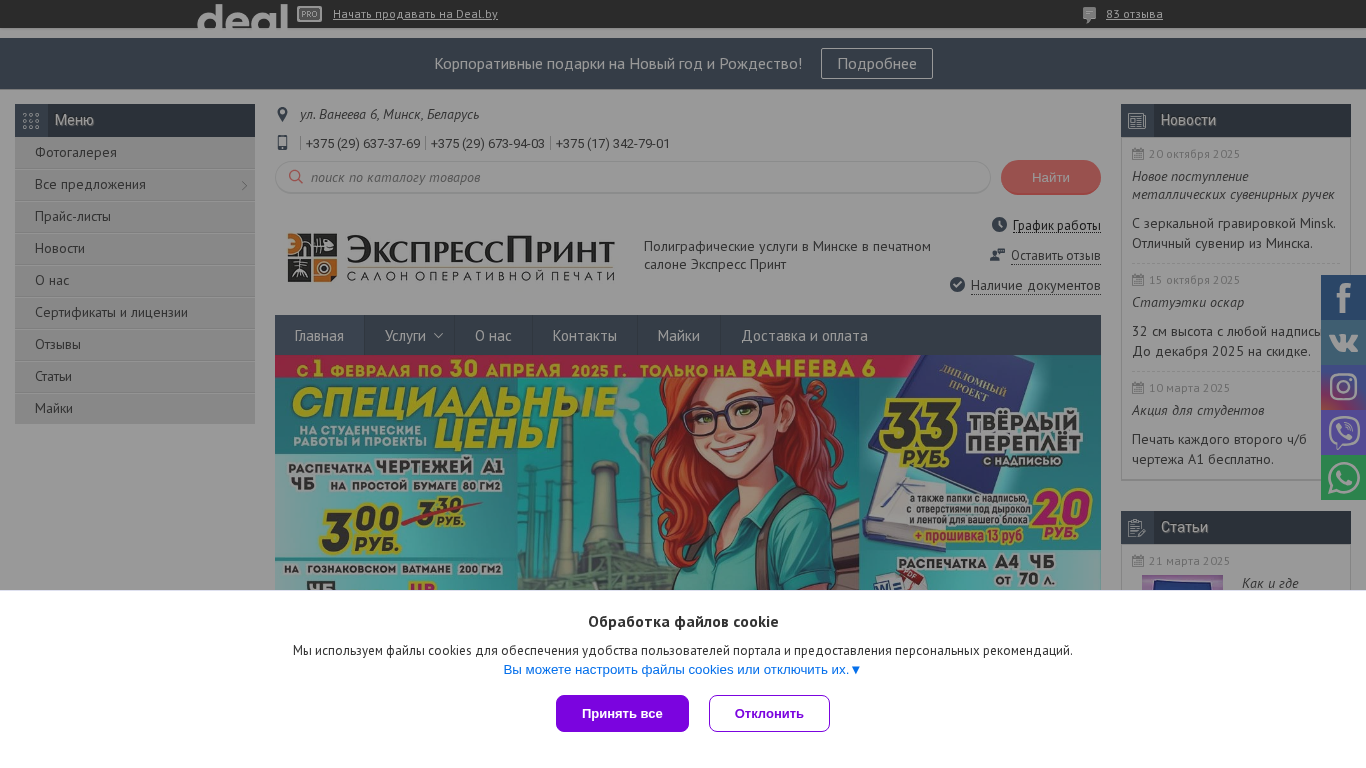Click the catalog search input field

coord(633,177)
